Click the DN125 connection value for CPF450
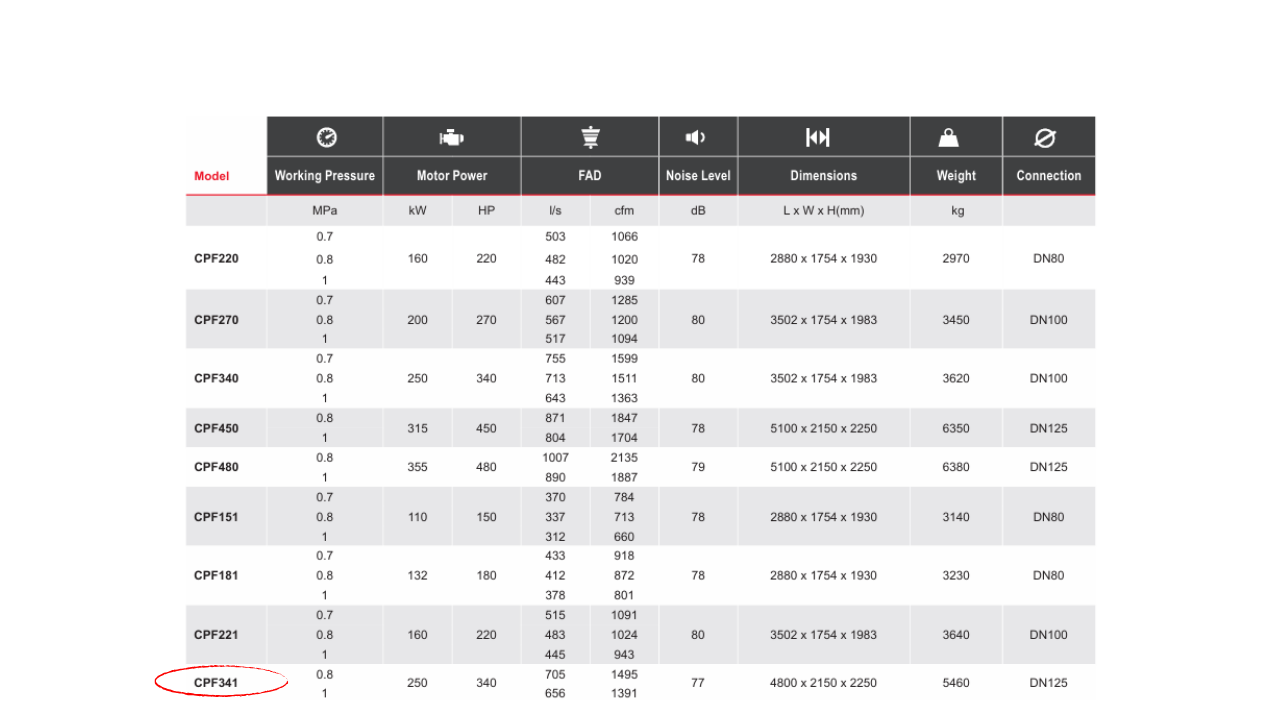Viewport: 1280px width, 720px height. point(1049,428)
